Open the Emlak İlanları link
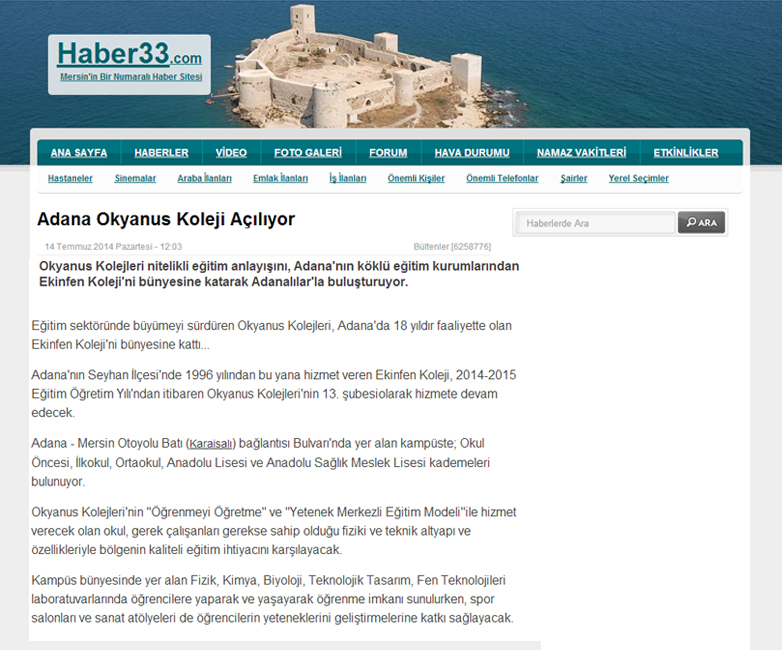Image resolution: width=782 pixels, height=650 pixels. coord(280,178)
